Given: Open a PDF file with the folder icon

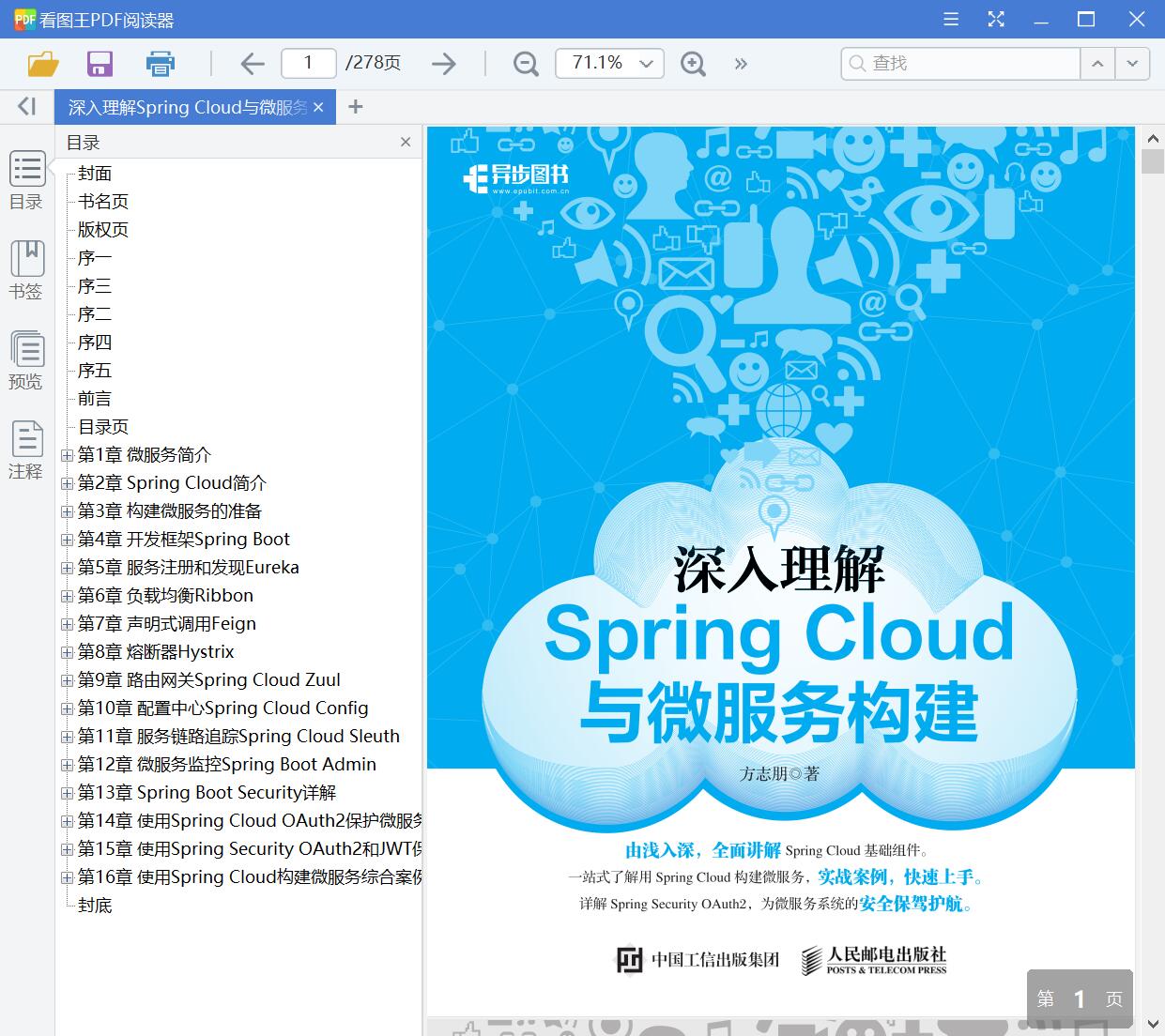Looking at the screenshot, I should [43, 64].
